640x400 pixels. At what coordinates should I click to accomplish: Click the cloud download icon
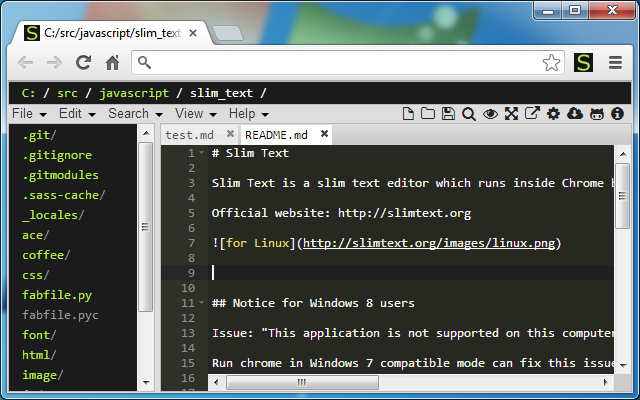pyautogui.click(x=575, y=113)
